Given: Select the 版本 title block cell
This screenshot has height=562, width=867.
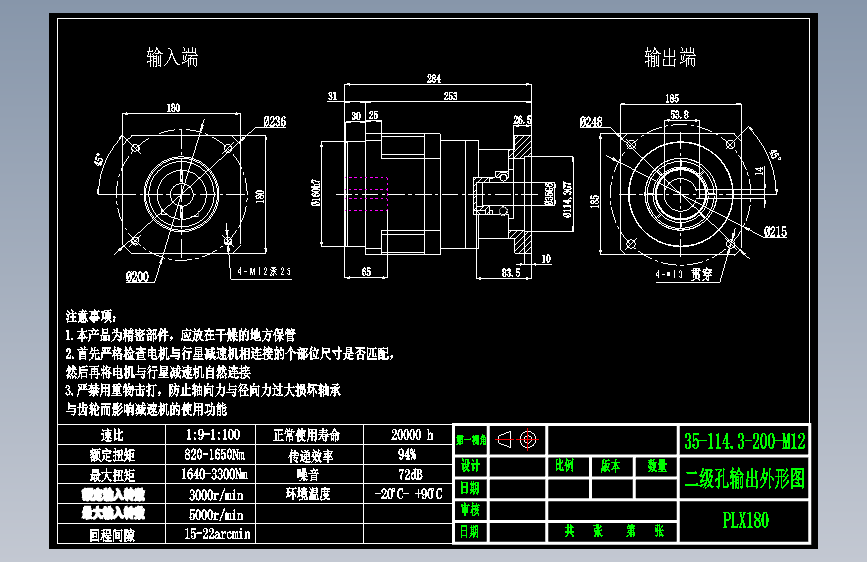Looking at the screenshot, I should coord(611,466).
